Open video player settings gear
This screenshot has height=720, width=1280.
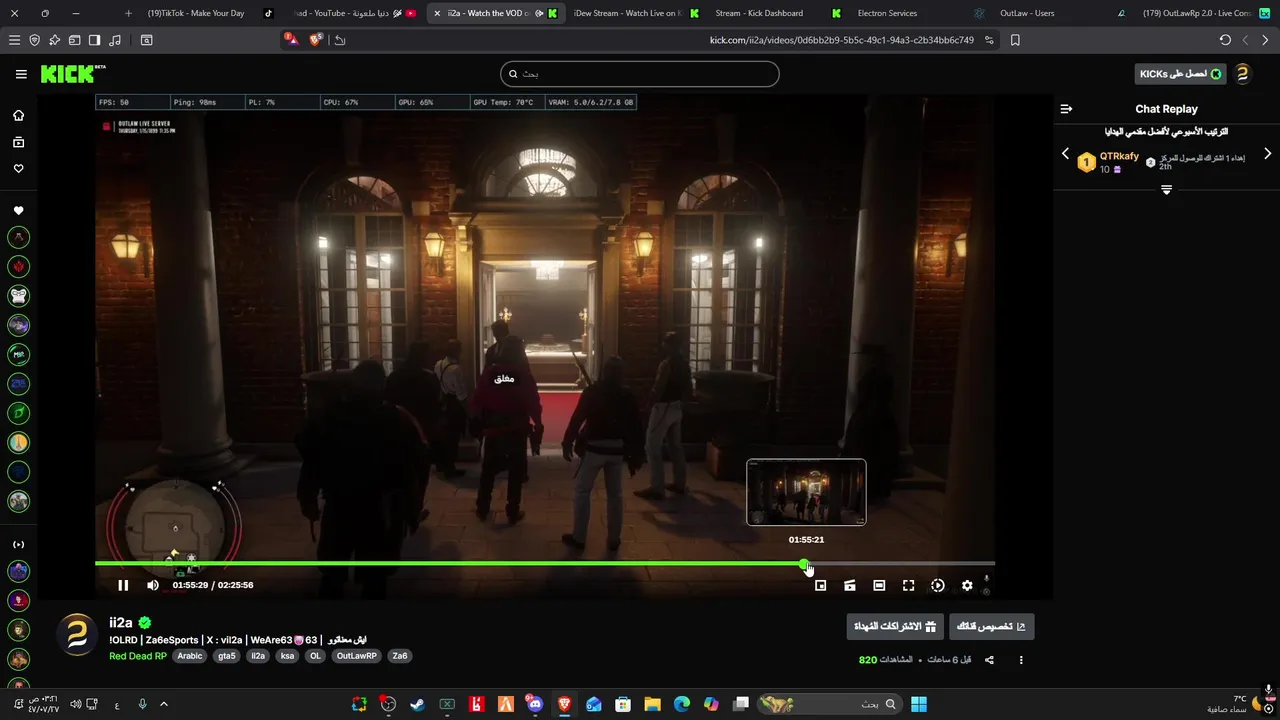tap(967, 585)
